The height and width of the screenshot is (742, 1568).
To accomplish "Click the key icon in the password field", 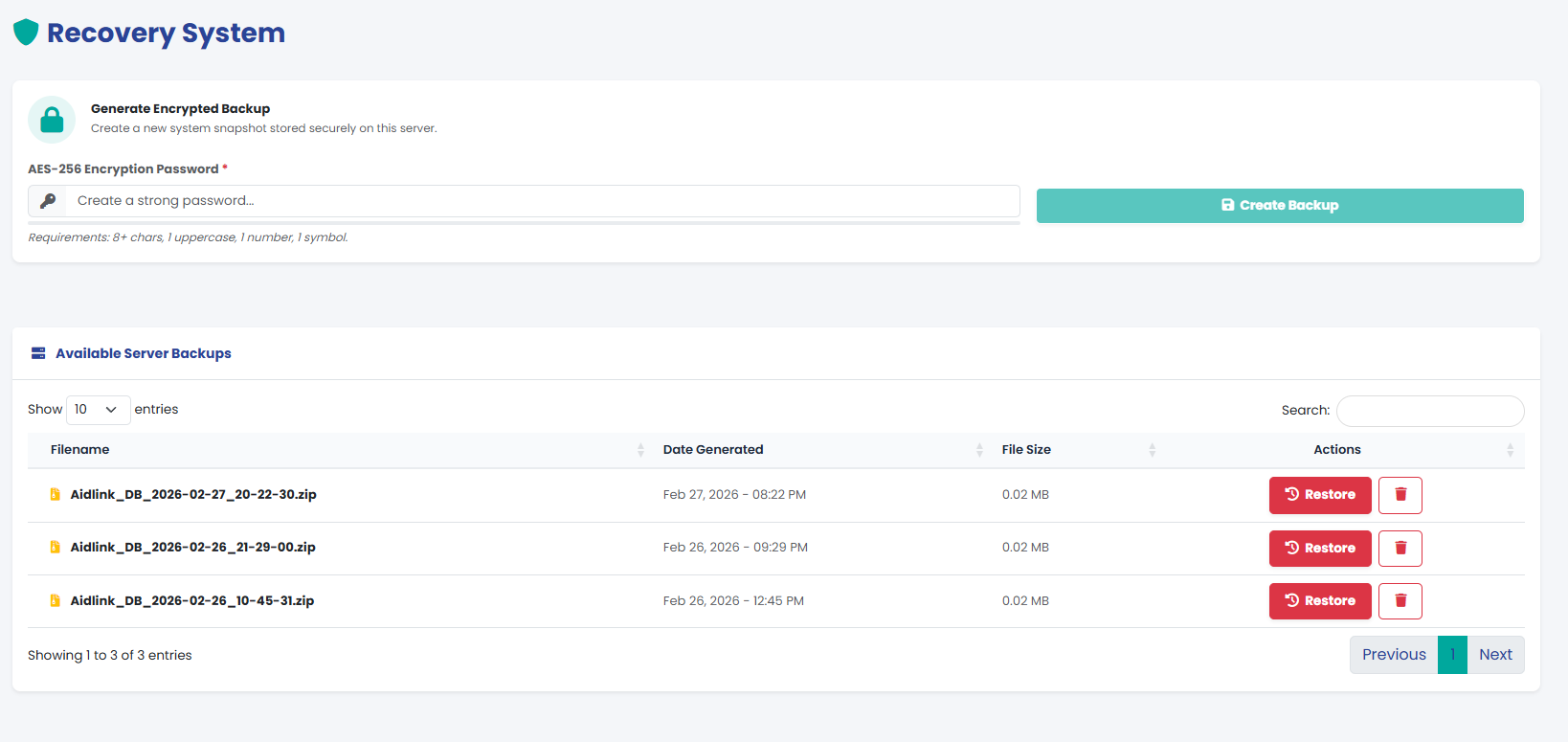I will coord(48,201).
